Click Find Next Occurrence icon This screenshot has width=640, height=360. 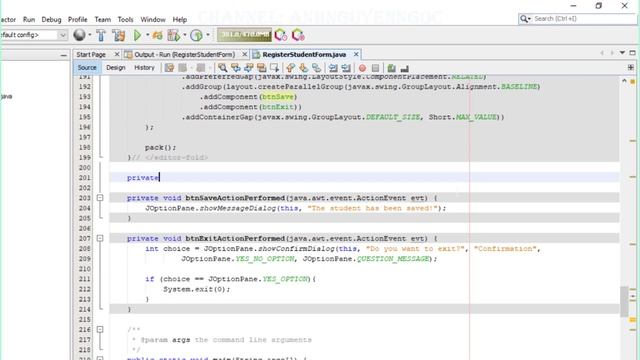click(x=248, y=68)
